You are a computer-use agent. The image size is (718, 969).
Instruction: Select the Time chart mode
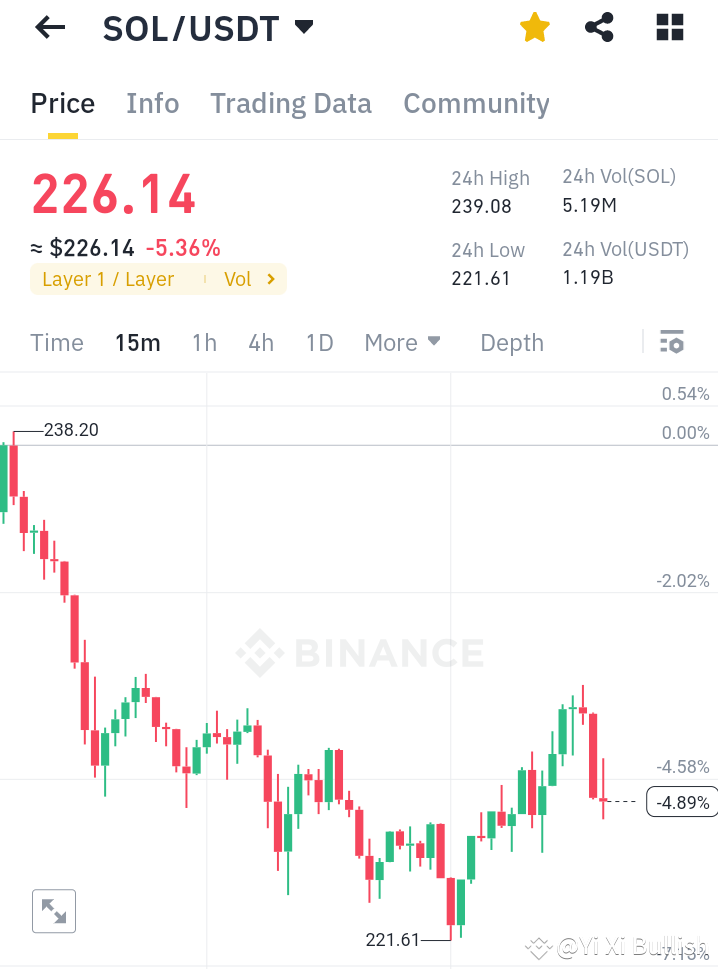click(x=57, y=342)
